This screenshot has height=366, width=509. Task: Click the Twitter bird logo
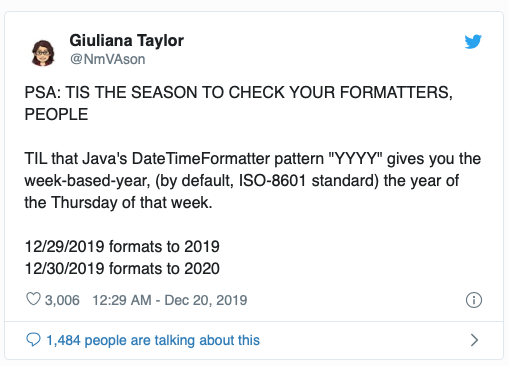[473, 42]
